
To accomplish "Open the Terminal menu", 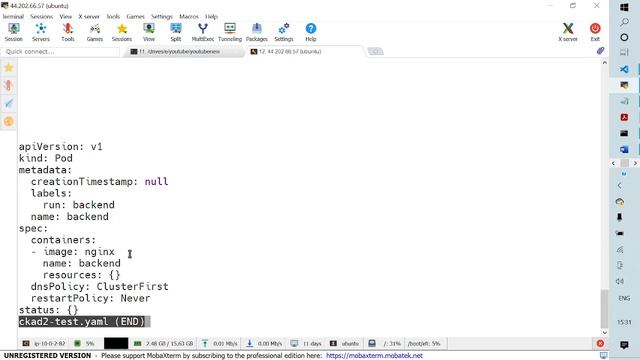I will pyautogui.click(x=13, y=16).
